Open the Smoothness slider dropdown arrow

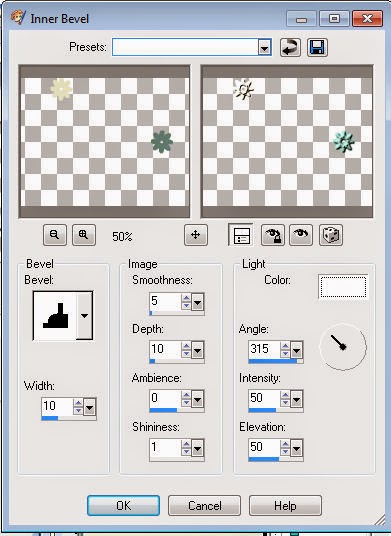pos(198,302)
